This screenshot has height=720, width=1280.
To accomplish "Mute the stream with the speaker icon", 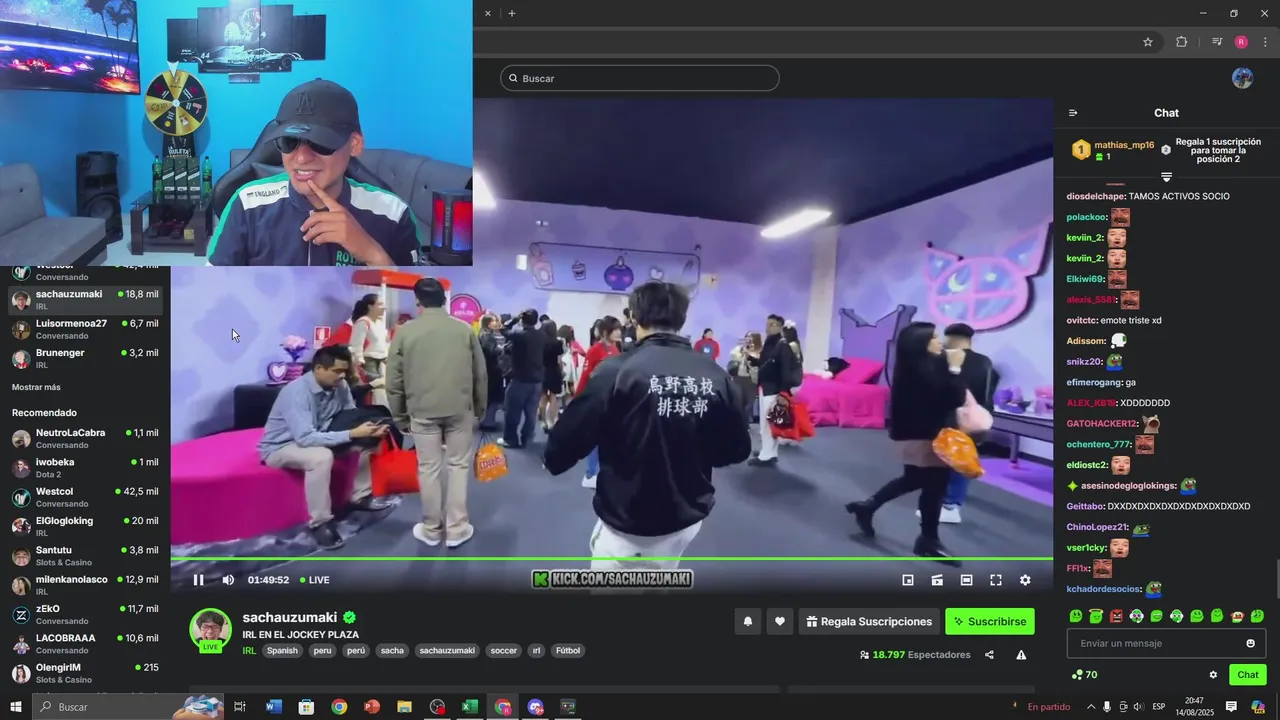I will [x=228, y=580].
